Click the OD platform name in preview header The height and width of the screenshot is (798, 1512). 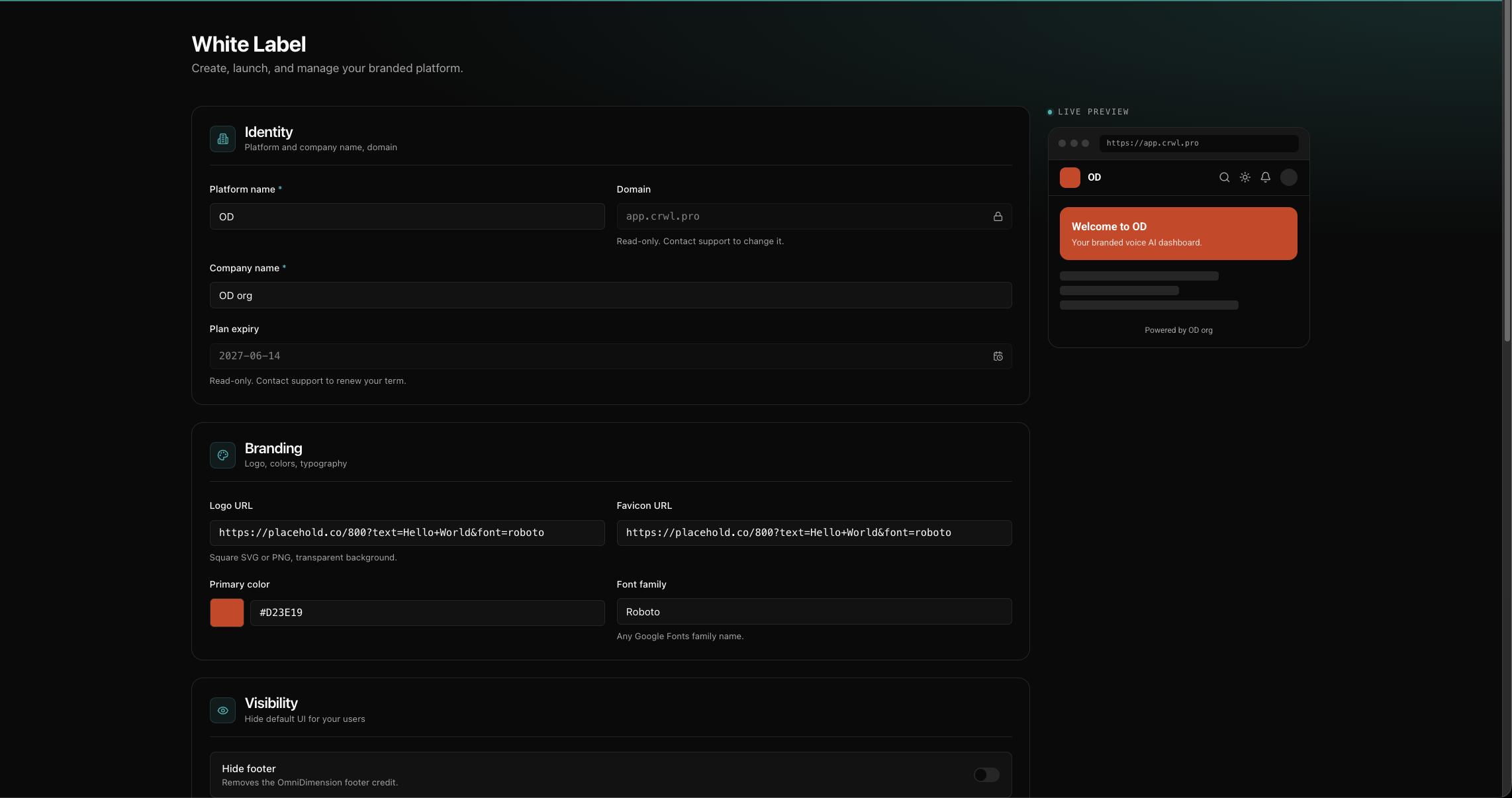pos(1094,177)
